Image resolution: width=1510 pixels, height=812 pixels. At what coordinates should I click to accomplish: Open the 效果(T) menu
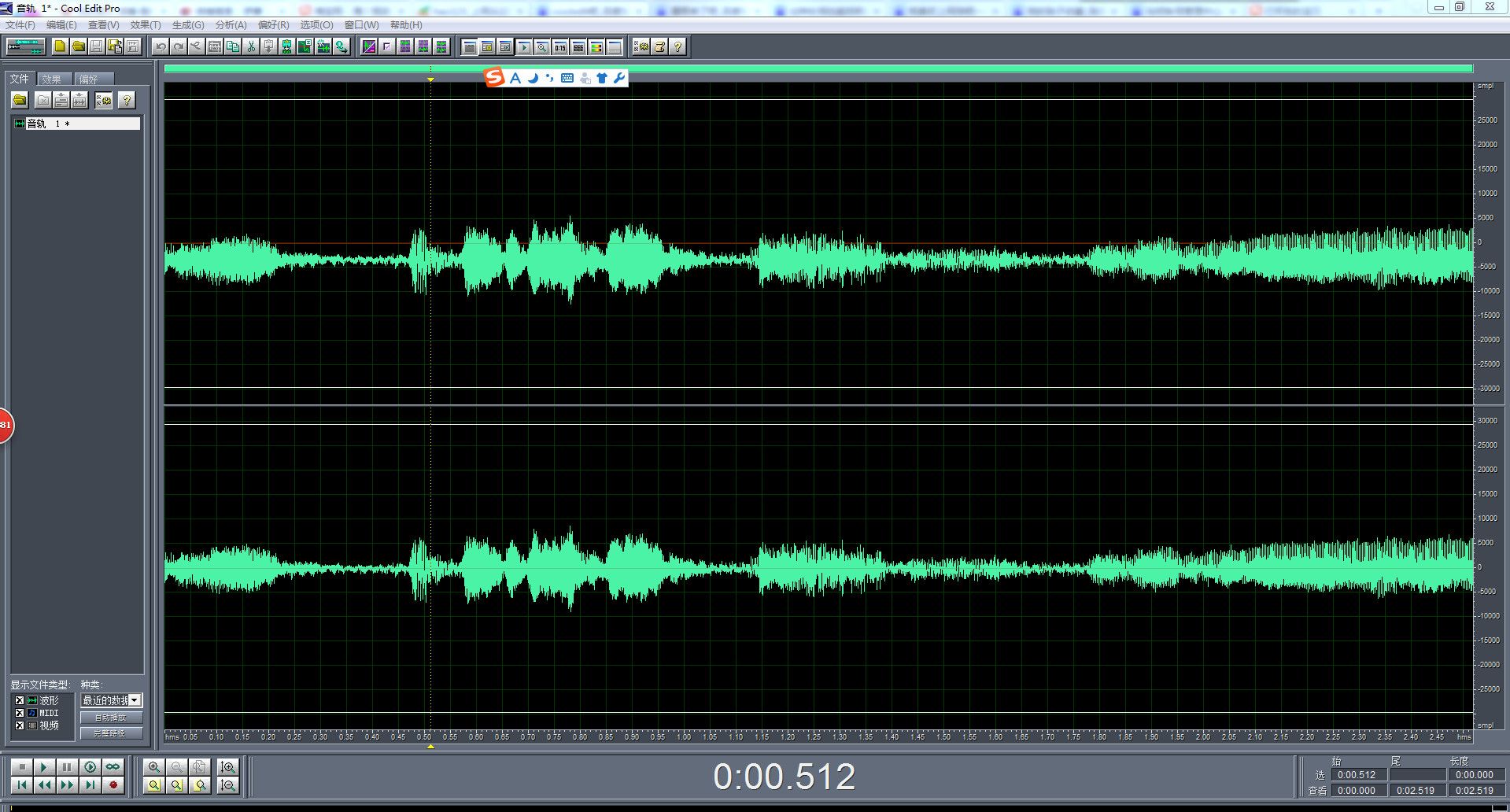pos(146,25)
